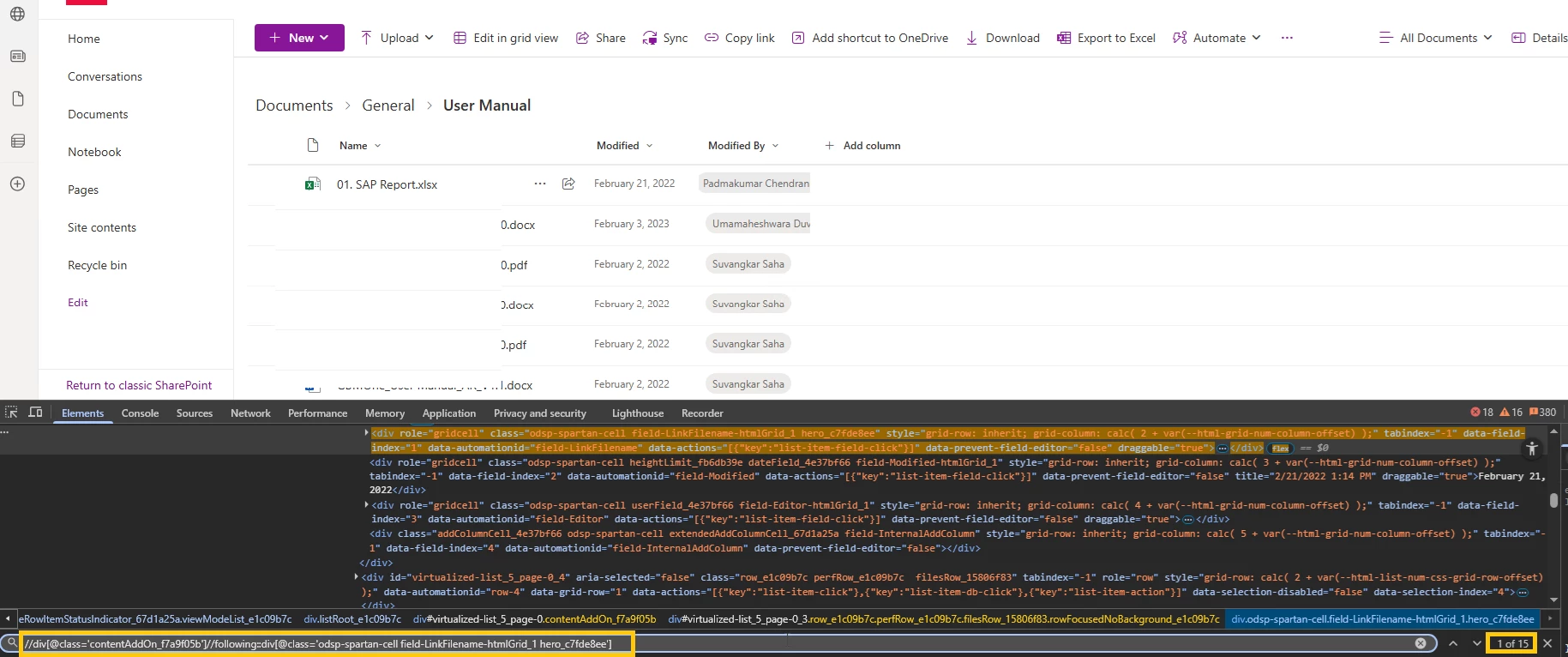Click the accessibility tree toggle icon
This screenshot has height=657, width=1568.
[x=1532, y=449]
